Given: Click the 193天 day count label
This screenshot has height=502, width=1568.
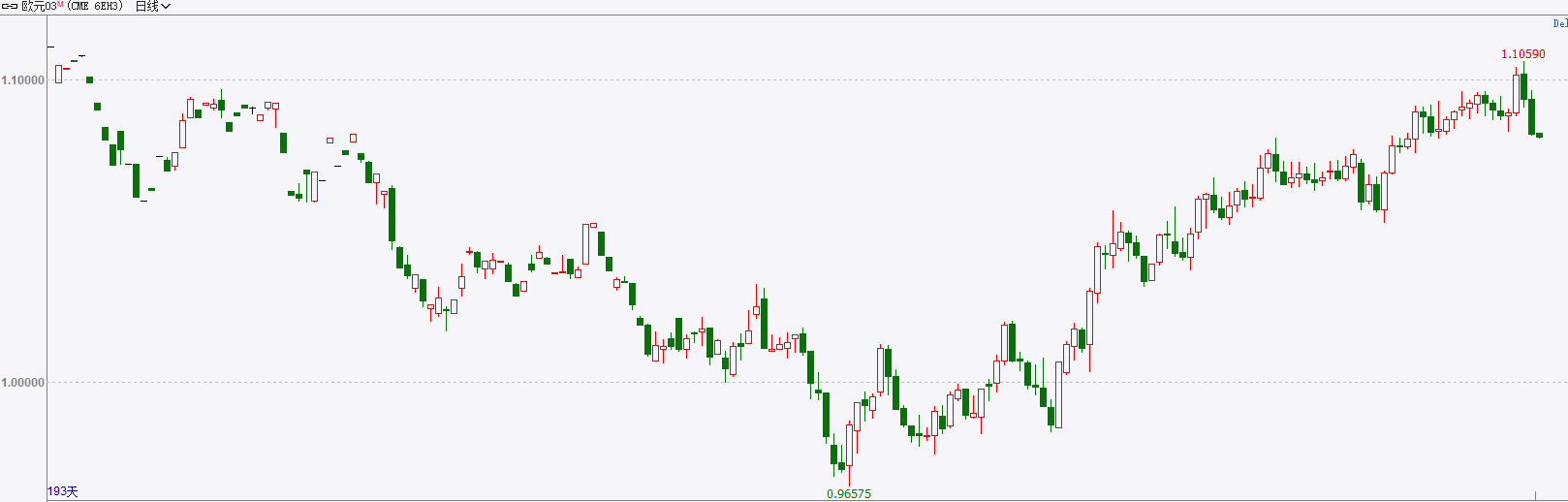Looking at the screenshot, I should 63,492.
